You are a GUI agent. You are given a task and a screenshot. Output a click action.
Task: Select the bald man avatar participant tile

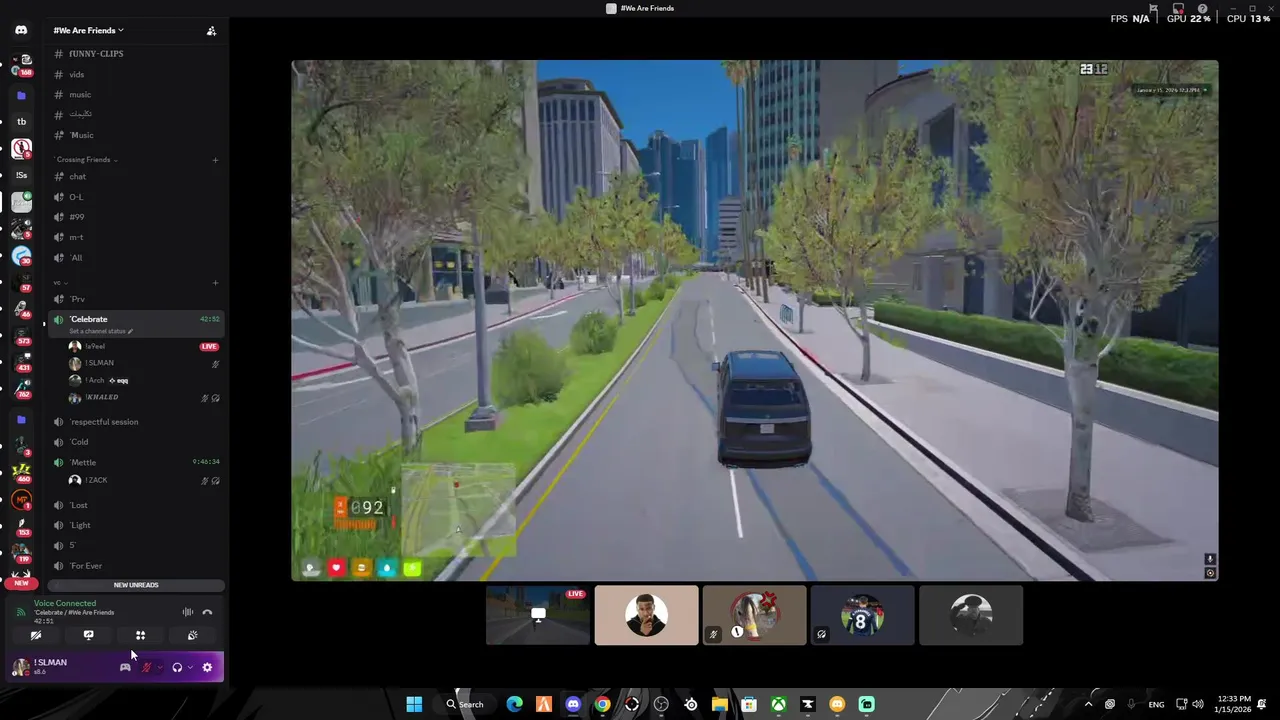pos(646,615)
